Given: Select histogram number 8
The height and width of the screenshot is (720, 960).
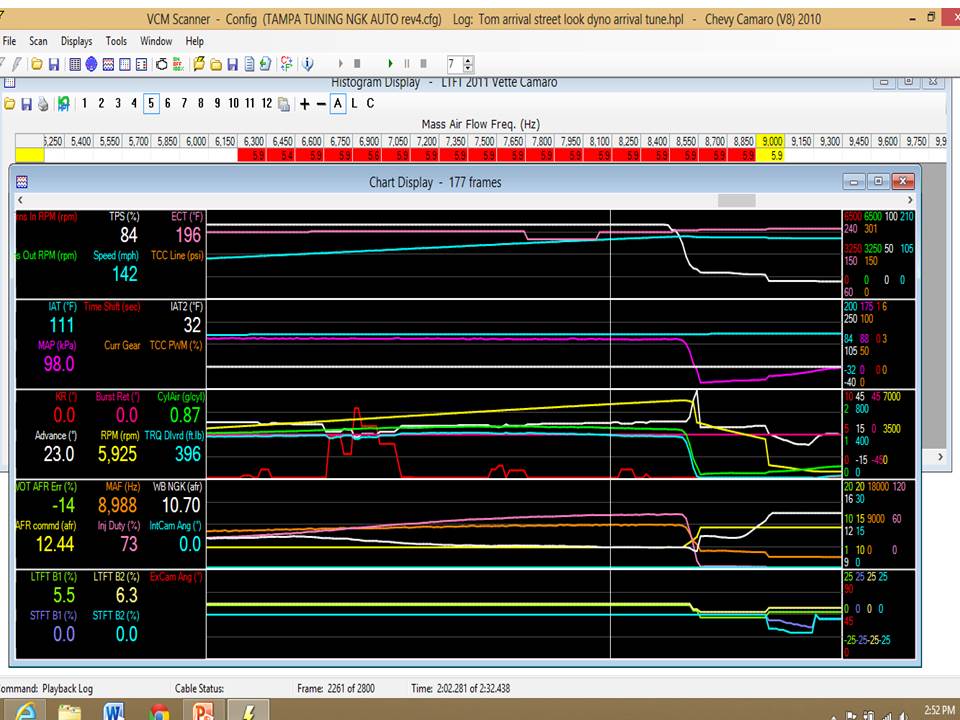Looking at the screenshot, I should 201,103.
